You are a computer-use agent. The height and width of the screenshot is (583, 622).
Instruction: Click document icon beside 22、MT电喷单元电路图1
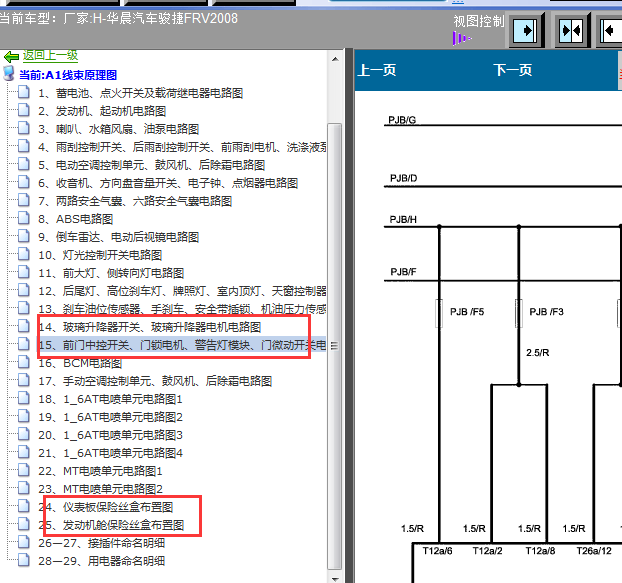click(x=23, y=470)
